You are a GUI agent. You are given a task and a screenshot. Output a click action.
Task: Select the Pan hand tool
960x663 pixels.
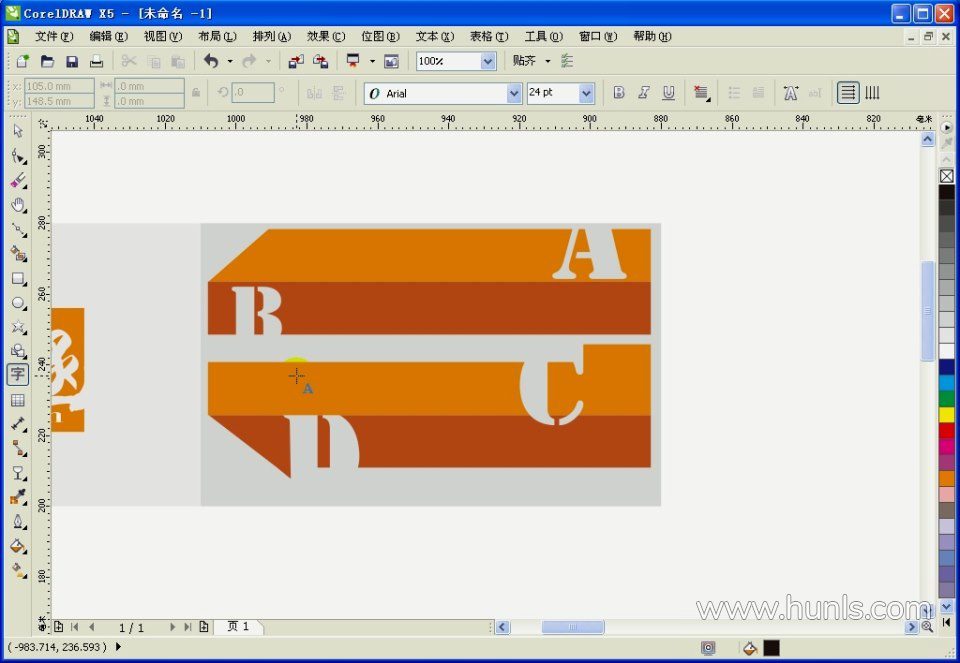18,205
